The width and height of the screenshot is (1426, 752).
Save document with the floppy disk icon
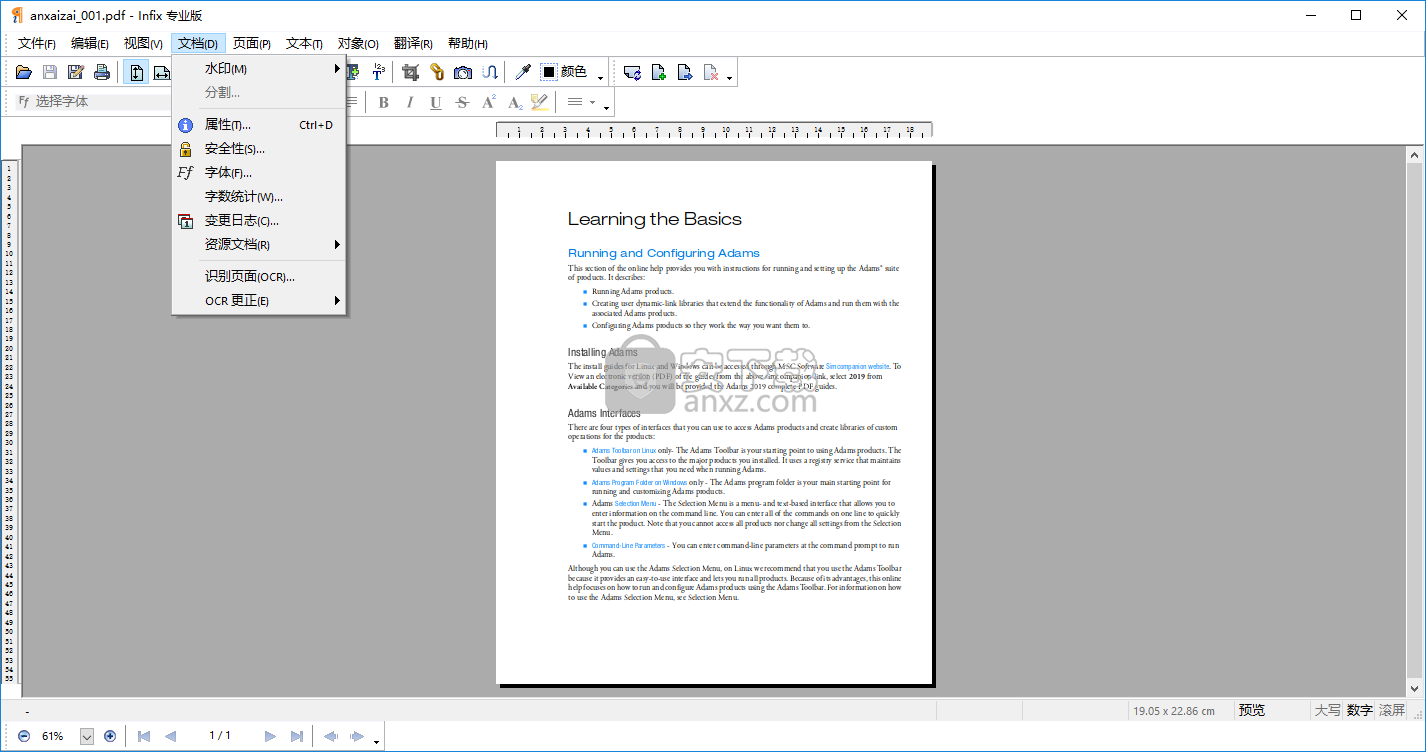pyautogui.click(x=50, y=72)
